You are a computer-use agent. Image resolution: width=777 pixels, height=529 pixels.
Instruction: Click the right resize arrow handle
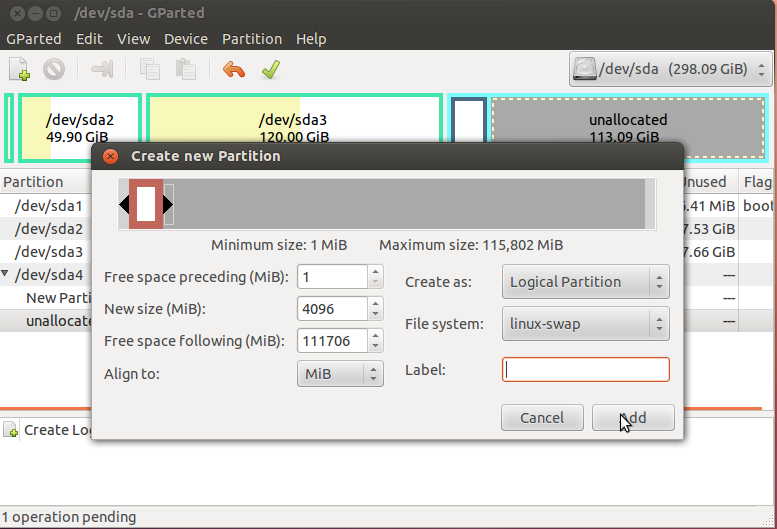(168, 204)
